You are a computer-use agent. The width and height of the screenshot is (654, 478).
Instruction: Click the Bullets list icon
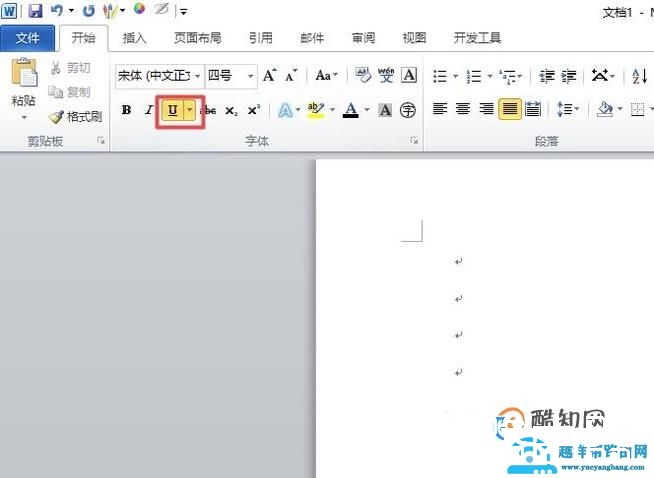coord(440,76)
